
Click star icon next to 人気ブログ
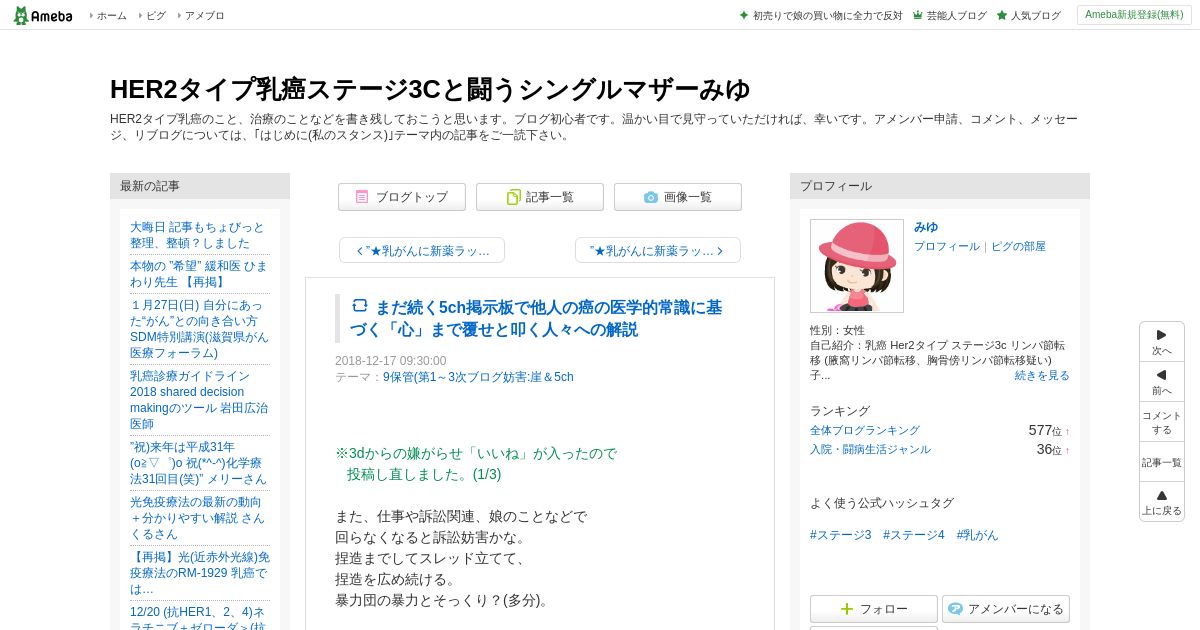1002,15
